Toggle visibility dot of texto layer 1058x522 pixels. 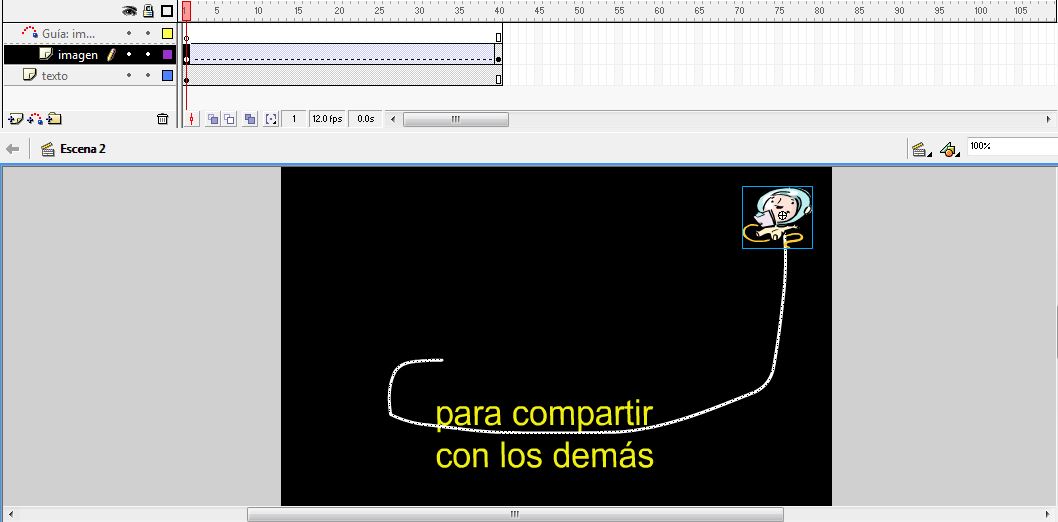129,76
